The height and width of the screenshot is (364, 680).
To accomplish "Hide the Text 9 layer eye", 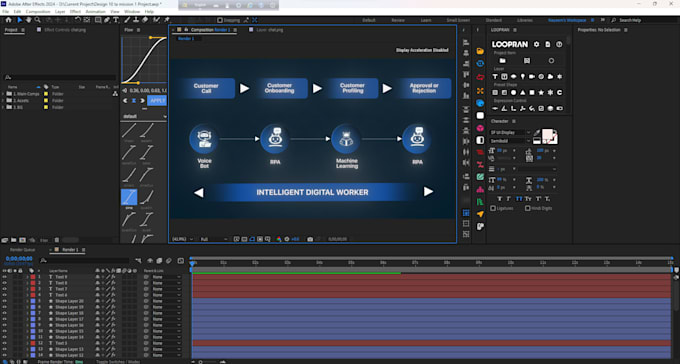I will click(5, 277).
